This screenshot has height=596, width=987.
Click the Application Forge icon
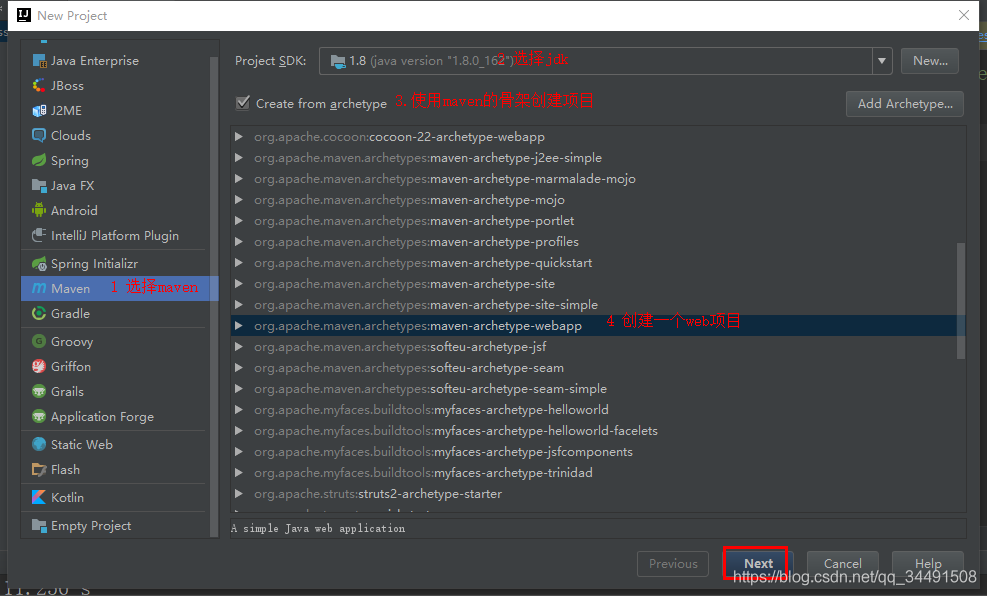(39, 417)
